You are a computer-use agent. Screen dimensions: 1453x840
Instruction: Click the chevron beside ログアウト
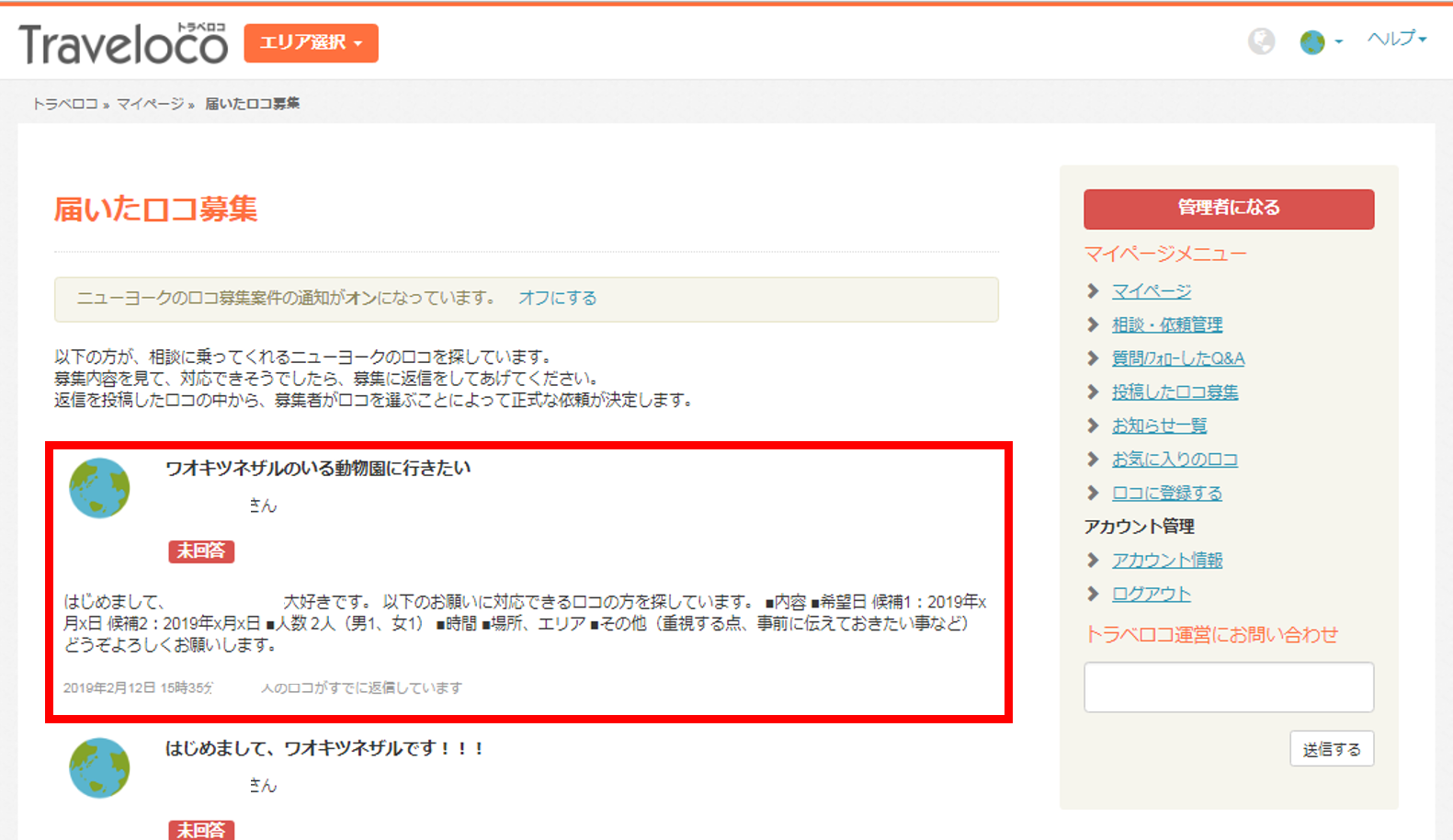1093,594
